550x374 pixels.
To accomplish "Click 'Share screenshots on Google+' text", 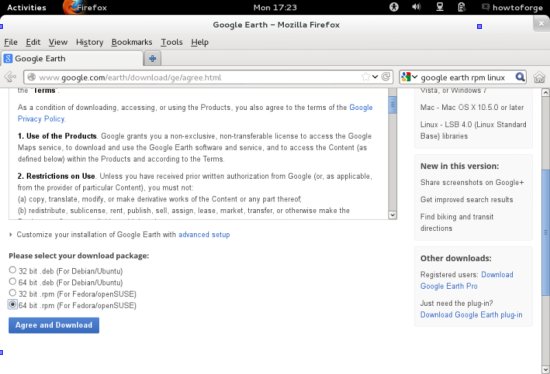I will 472,182.
